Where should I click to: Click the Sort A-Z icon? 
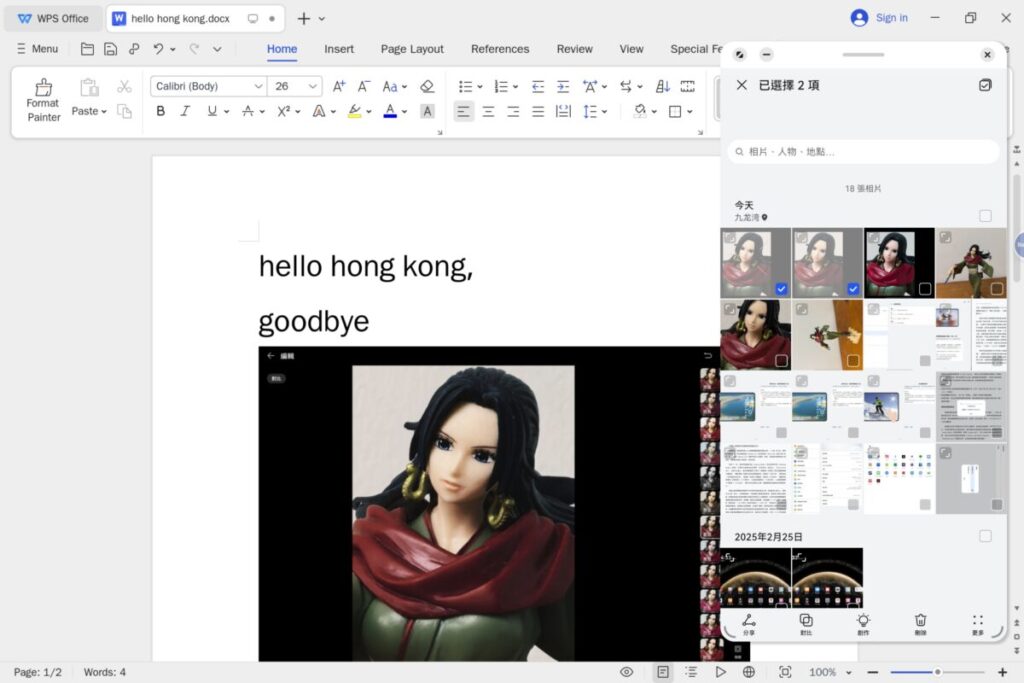662,86
